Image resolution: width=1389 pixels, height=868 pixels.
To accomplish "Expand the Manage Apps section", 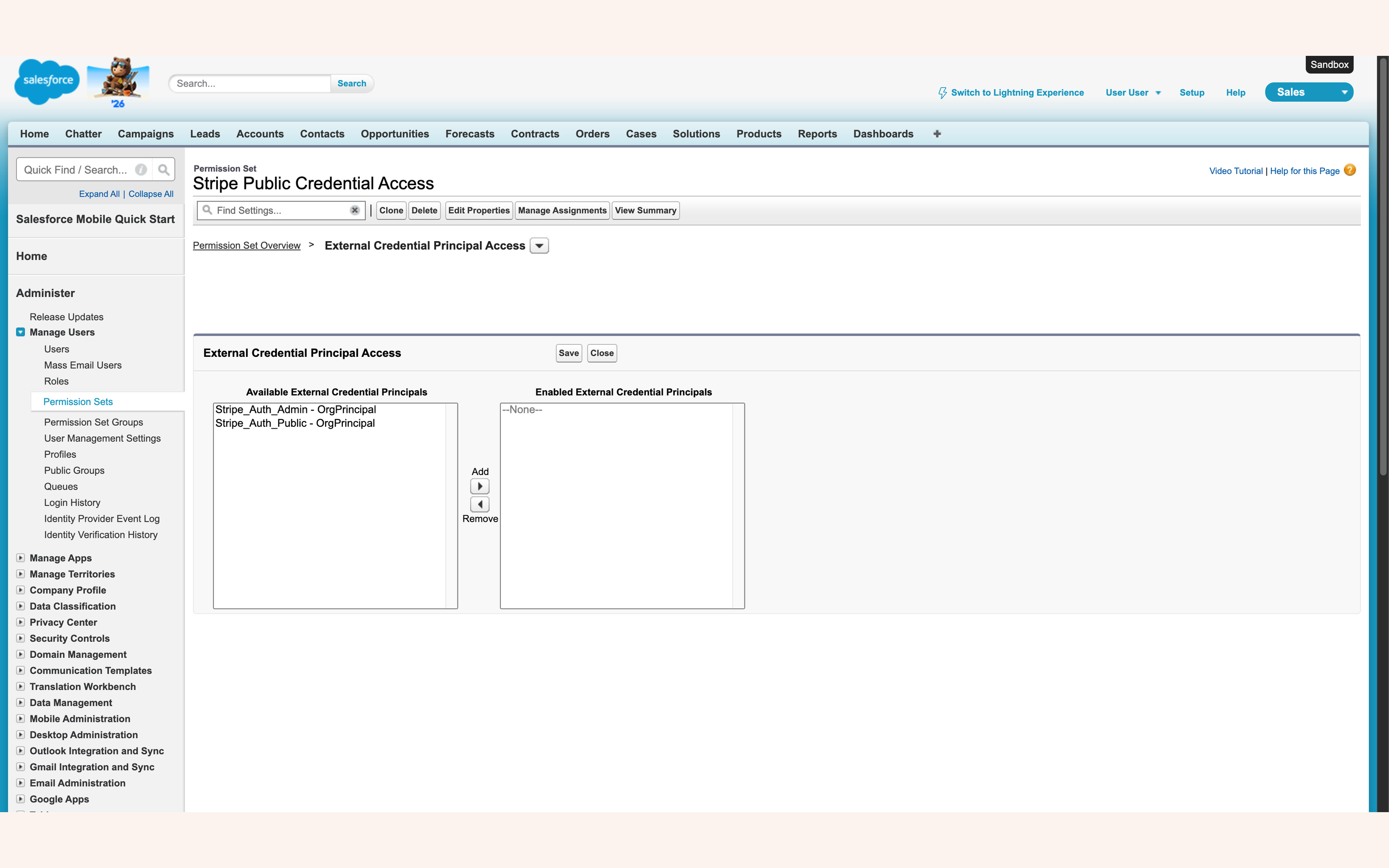I will click(21, 558).
